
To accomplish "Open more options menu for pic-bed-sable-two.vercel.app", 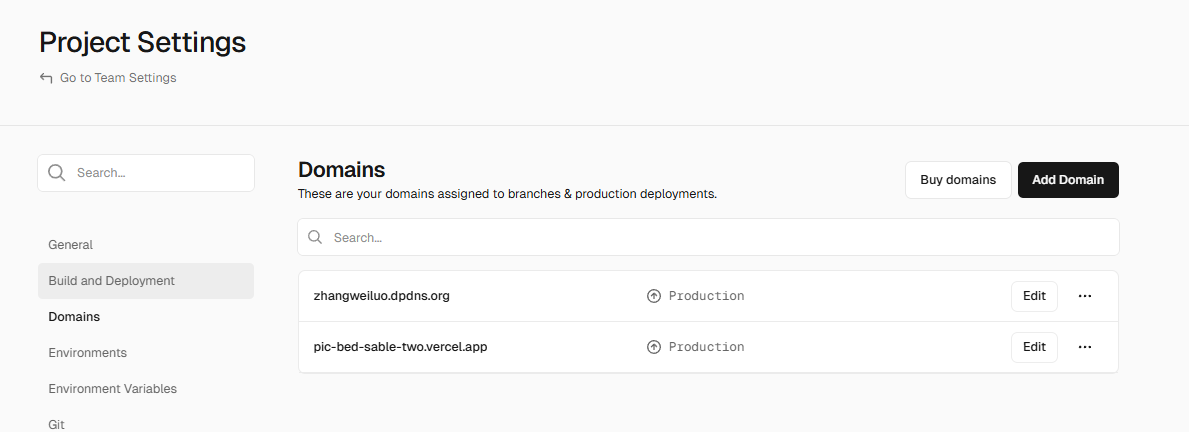I will point(1085,347).
